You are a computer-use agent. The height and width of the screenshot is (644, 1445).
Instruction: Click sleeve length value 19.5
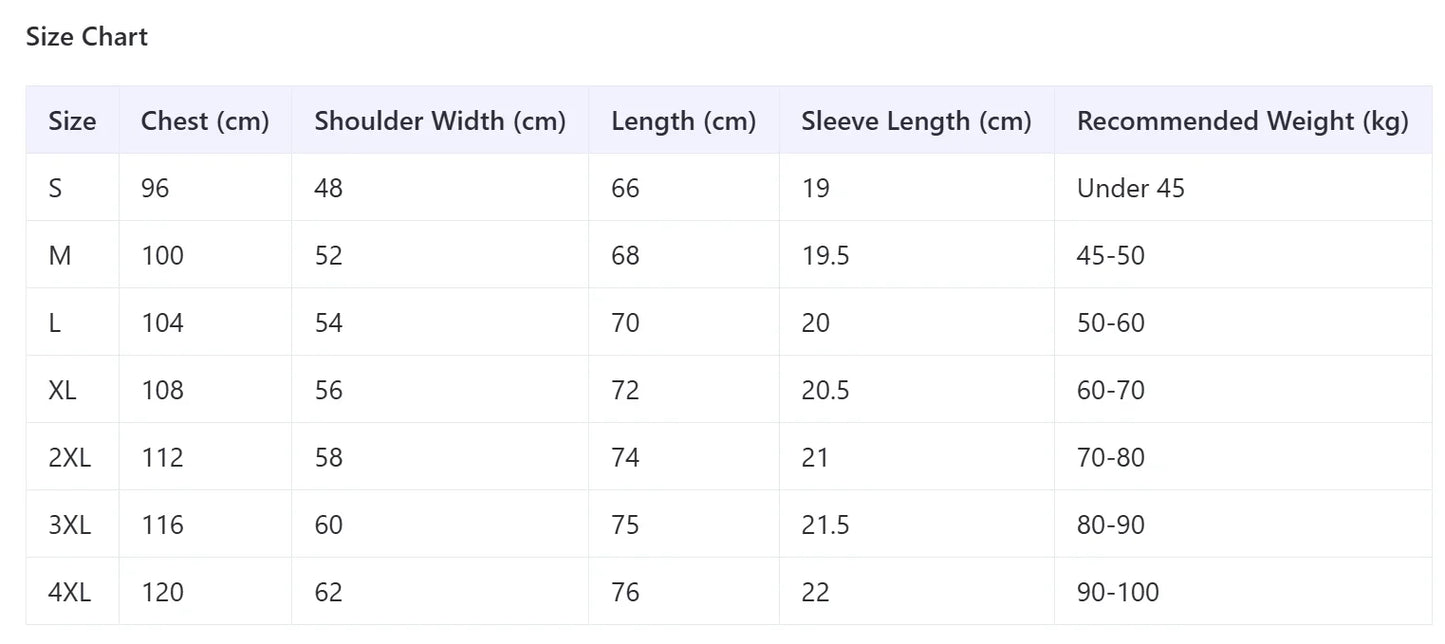click(825, 255)
